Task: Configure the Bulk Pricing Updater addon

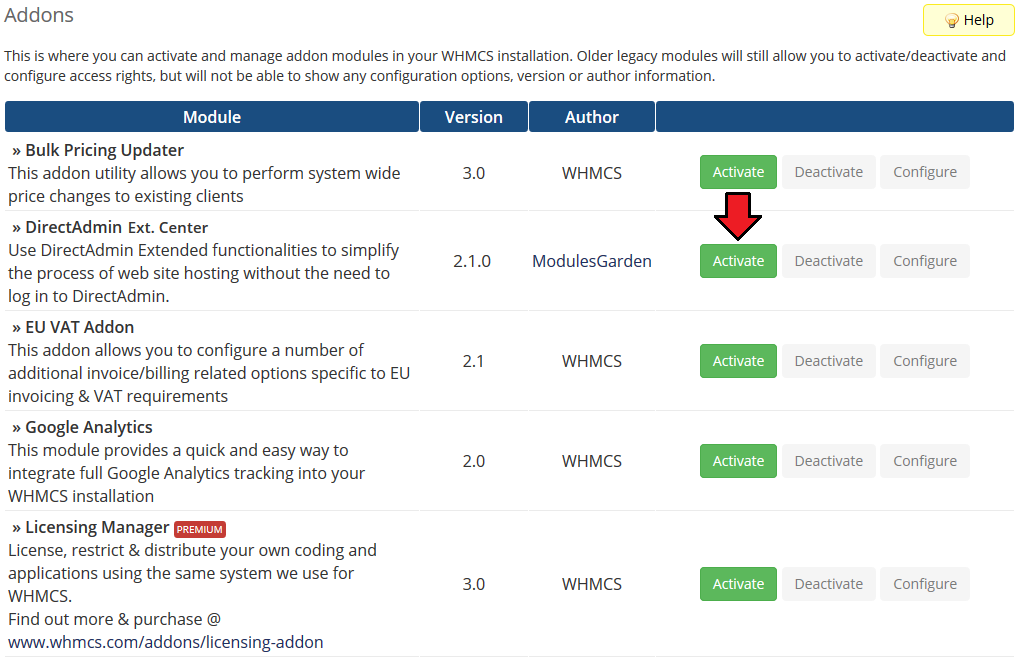Action: pos(925,172)
